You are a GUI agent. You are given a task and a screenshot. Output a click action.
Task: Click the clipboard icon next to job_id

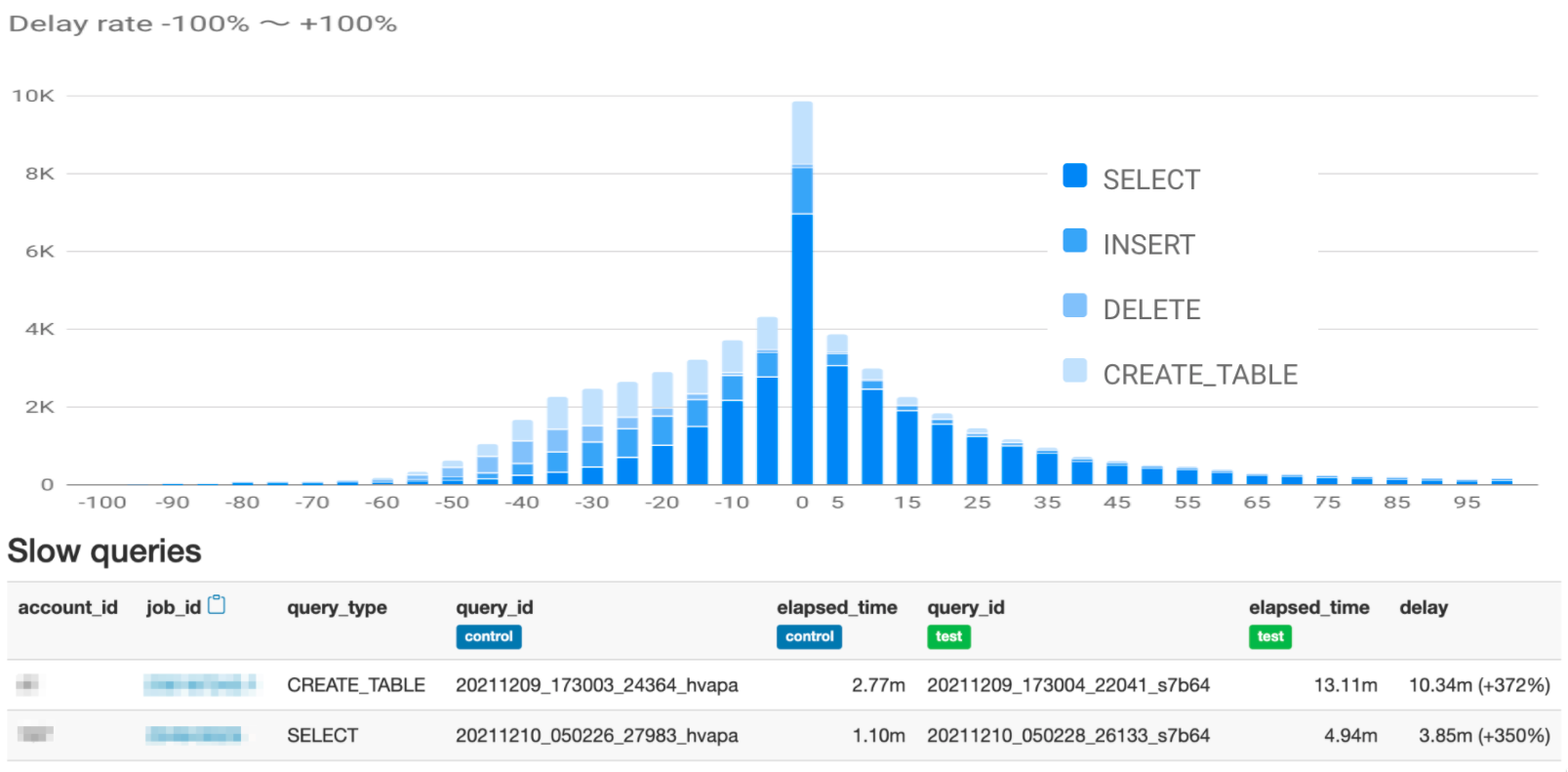pos(217,606)
